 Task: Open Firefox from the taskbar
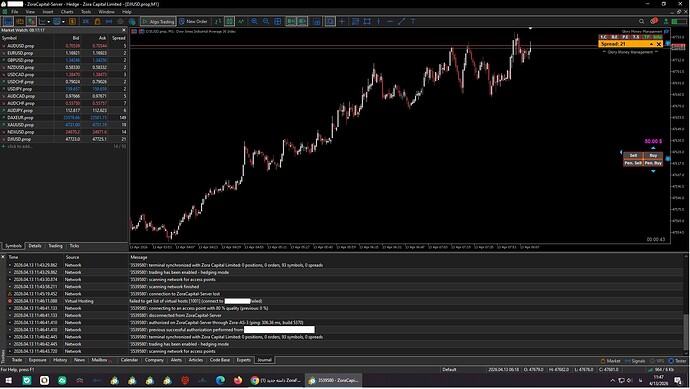[x=238, y=380]
